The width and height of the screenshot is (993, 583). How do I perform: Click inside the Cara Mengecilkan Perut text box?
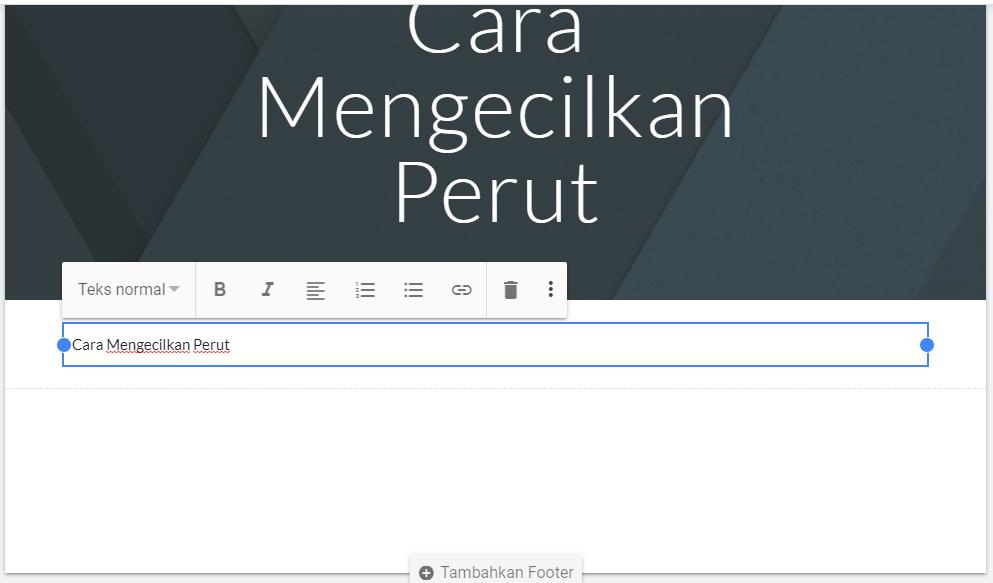495,344
